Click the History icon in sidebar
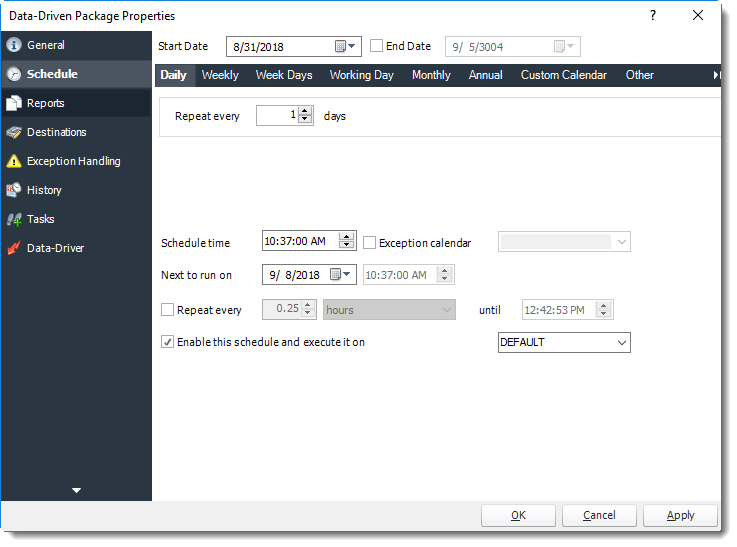The width and height of the screenshot is (737, 547). click(x=14, y=190)
